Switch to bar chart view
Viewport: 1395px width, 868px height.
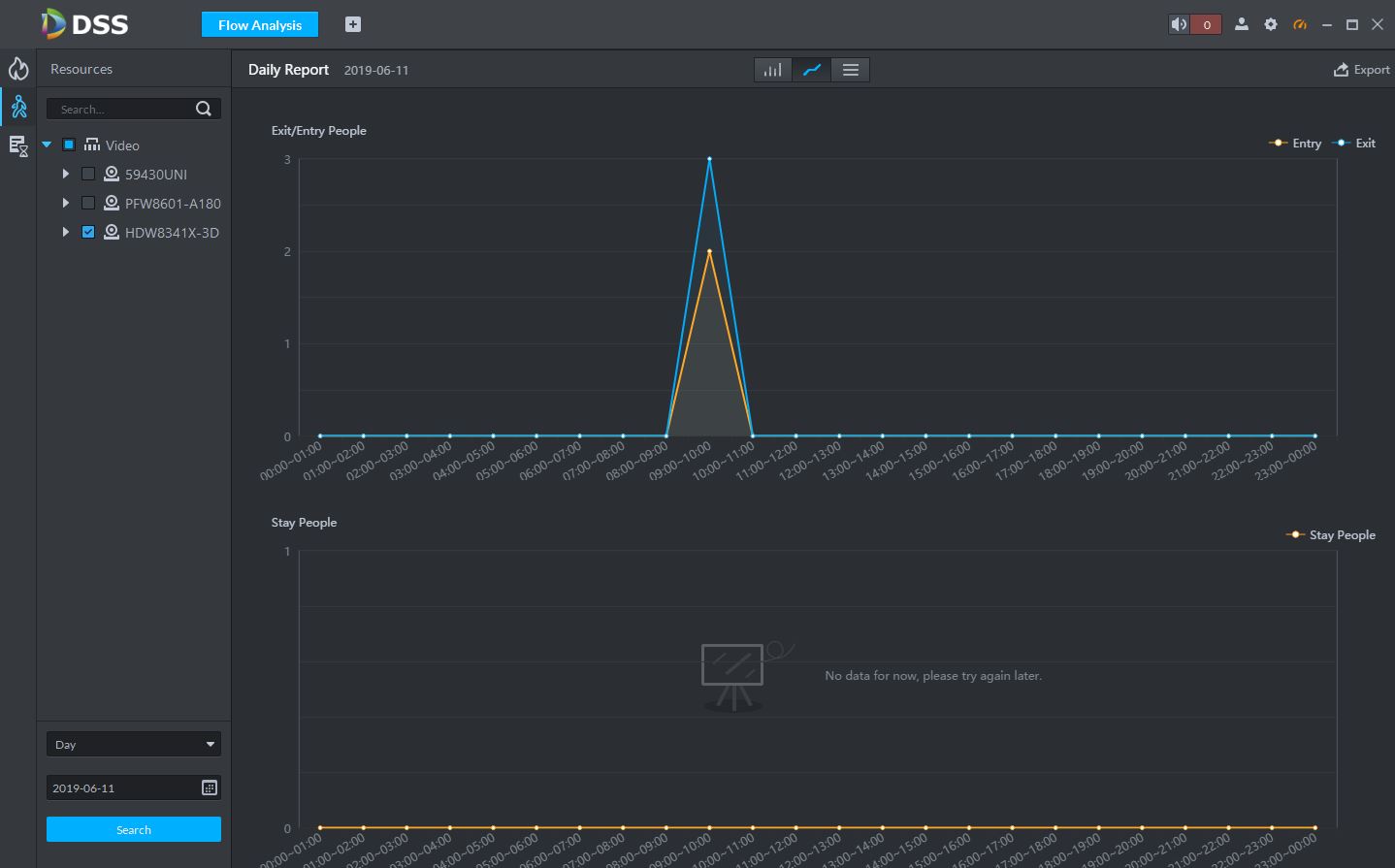coord(773,70)
